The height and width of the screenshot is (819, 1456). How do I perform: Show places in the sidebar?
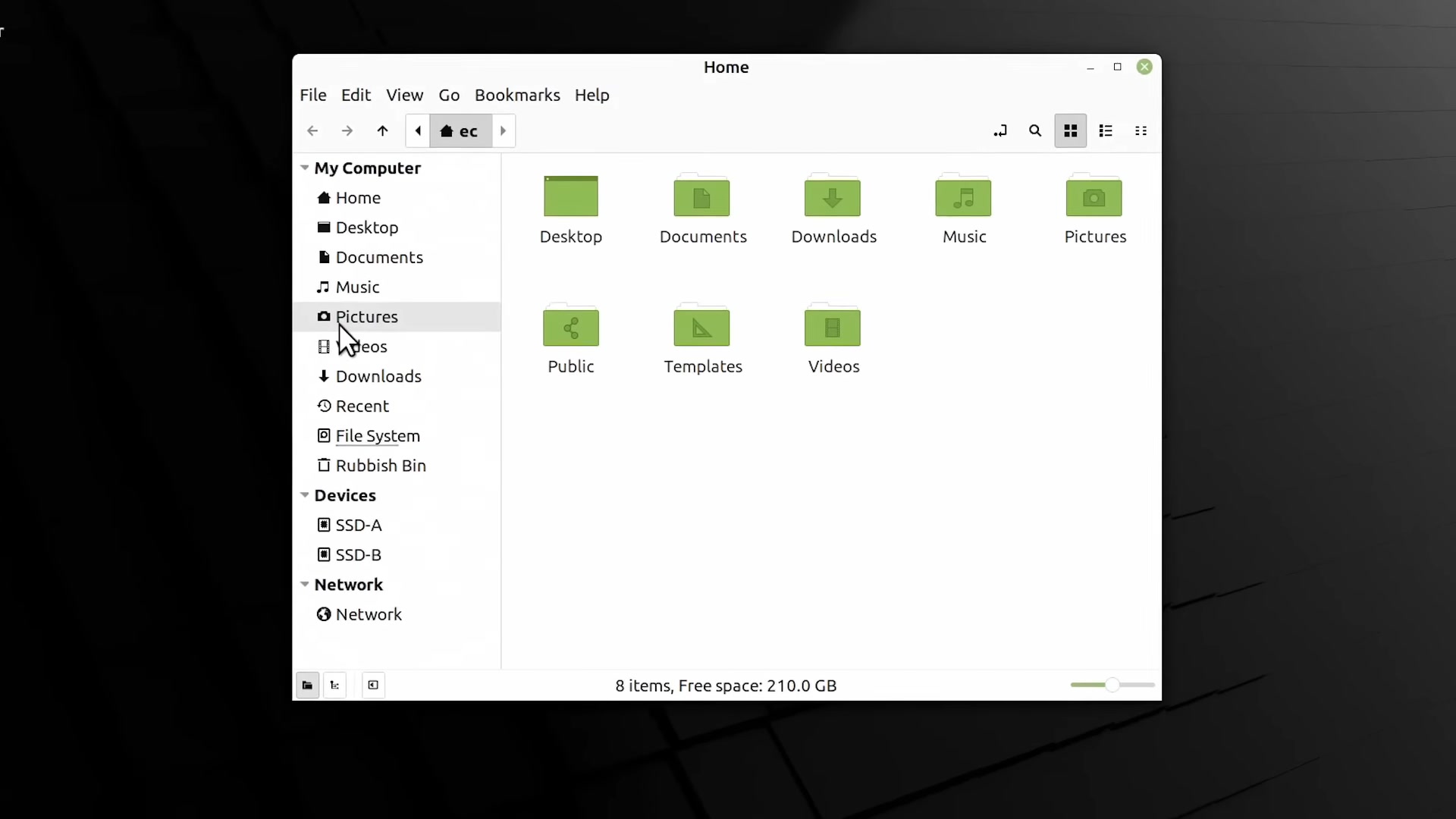[x=307, y=686]
